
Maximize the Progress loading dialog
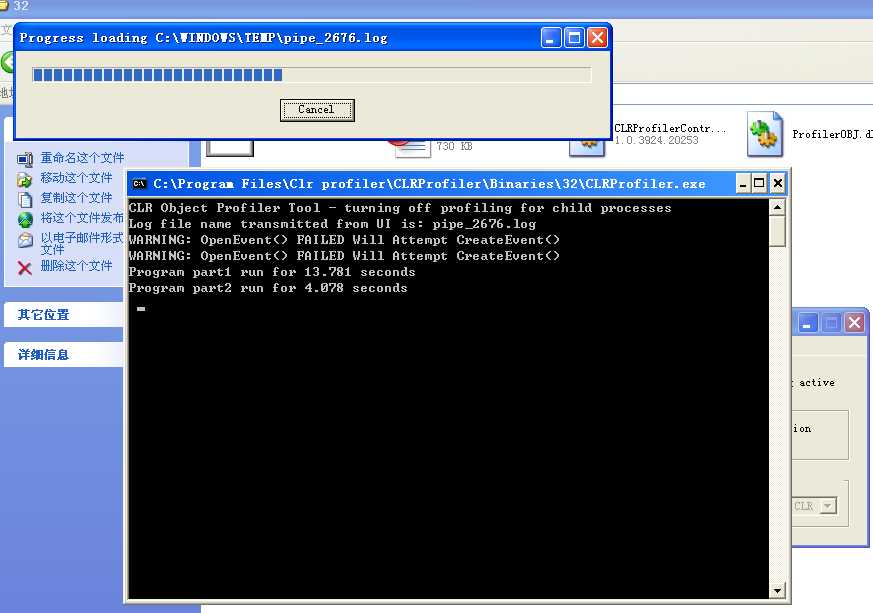(x=574, y=38)
